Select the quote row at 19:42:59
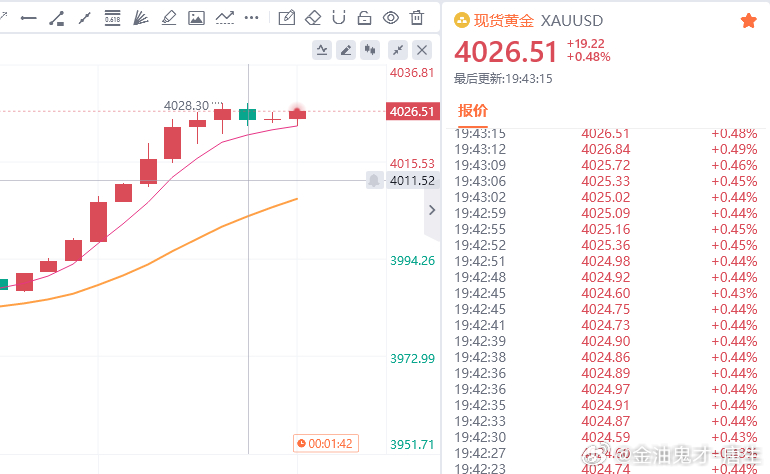The width and height of the screenshot is (770, 474). [x=606, y=213]
